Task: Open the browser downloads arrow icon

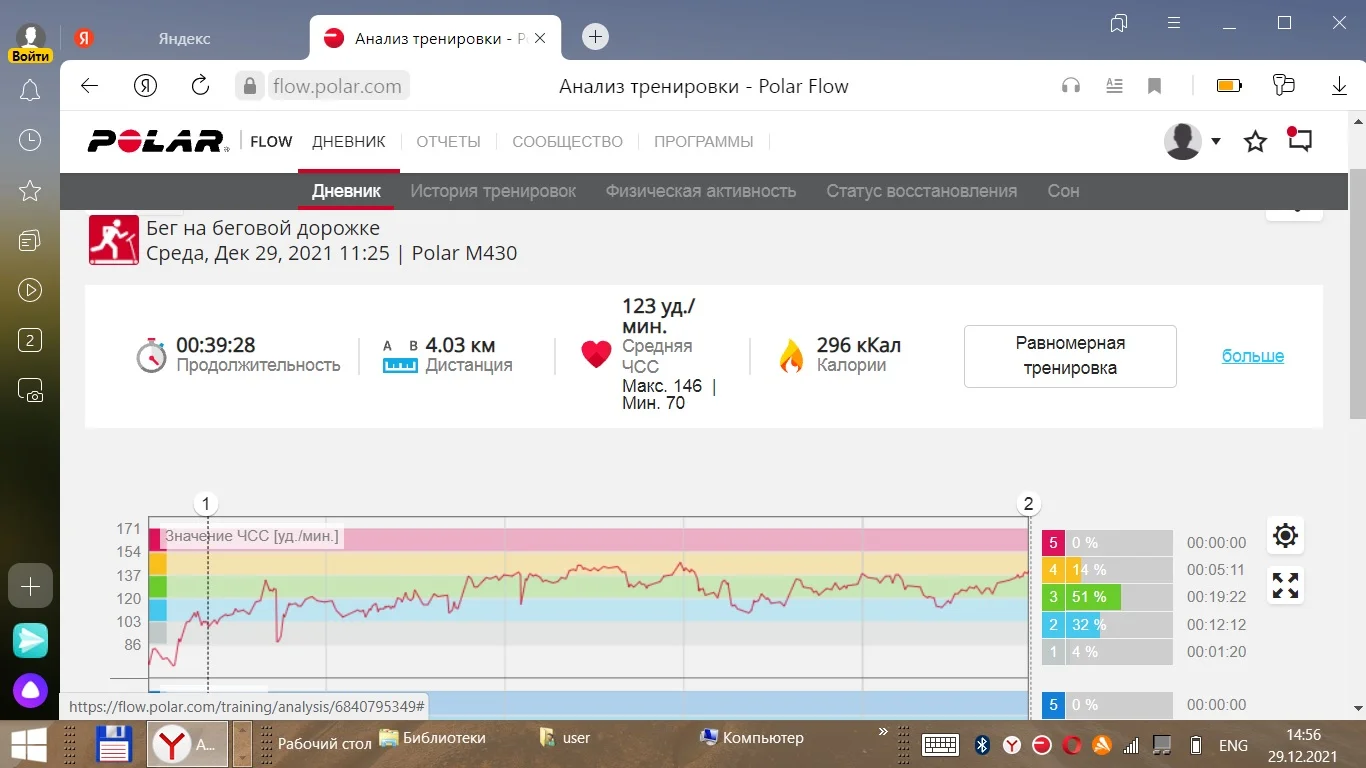Action: point(1339,86)
